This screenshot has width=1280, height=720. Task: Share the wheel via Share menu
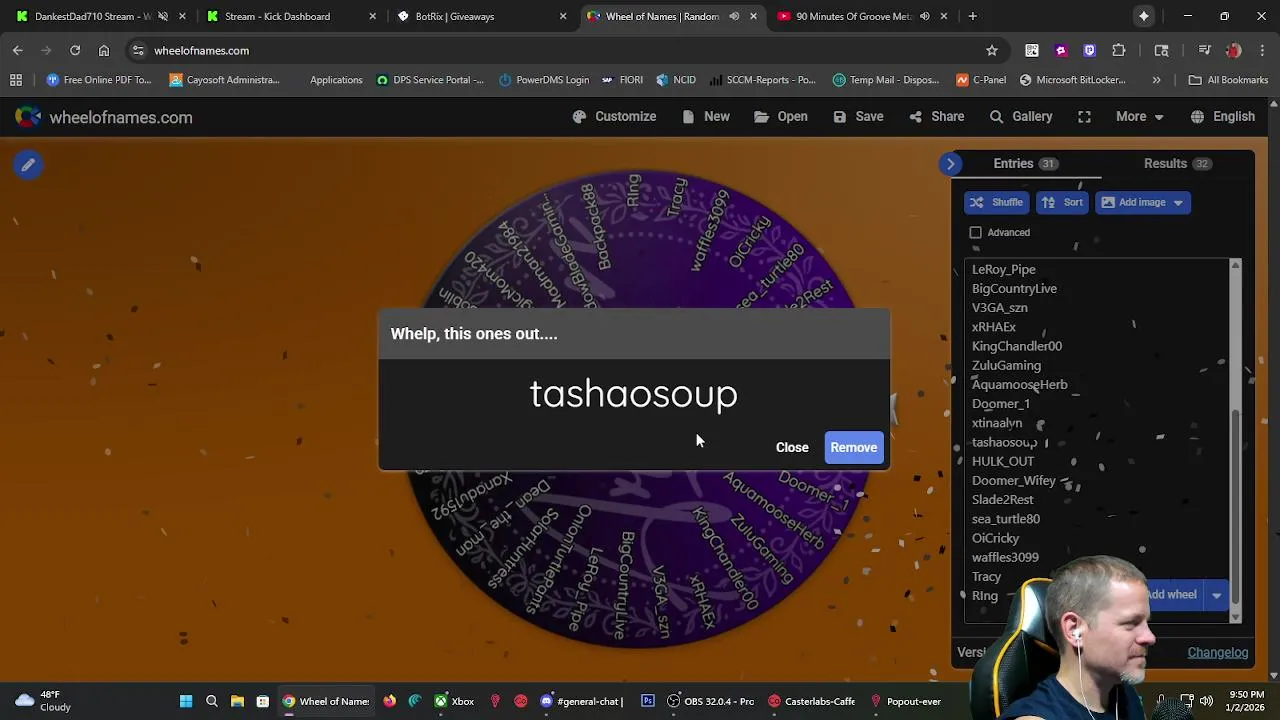[x=937, y=117]
